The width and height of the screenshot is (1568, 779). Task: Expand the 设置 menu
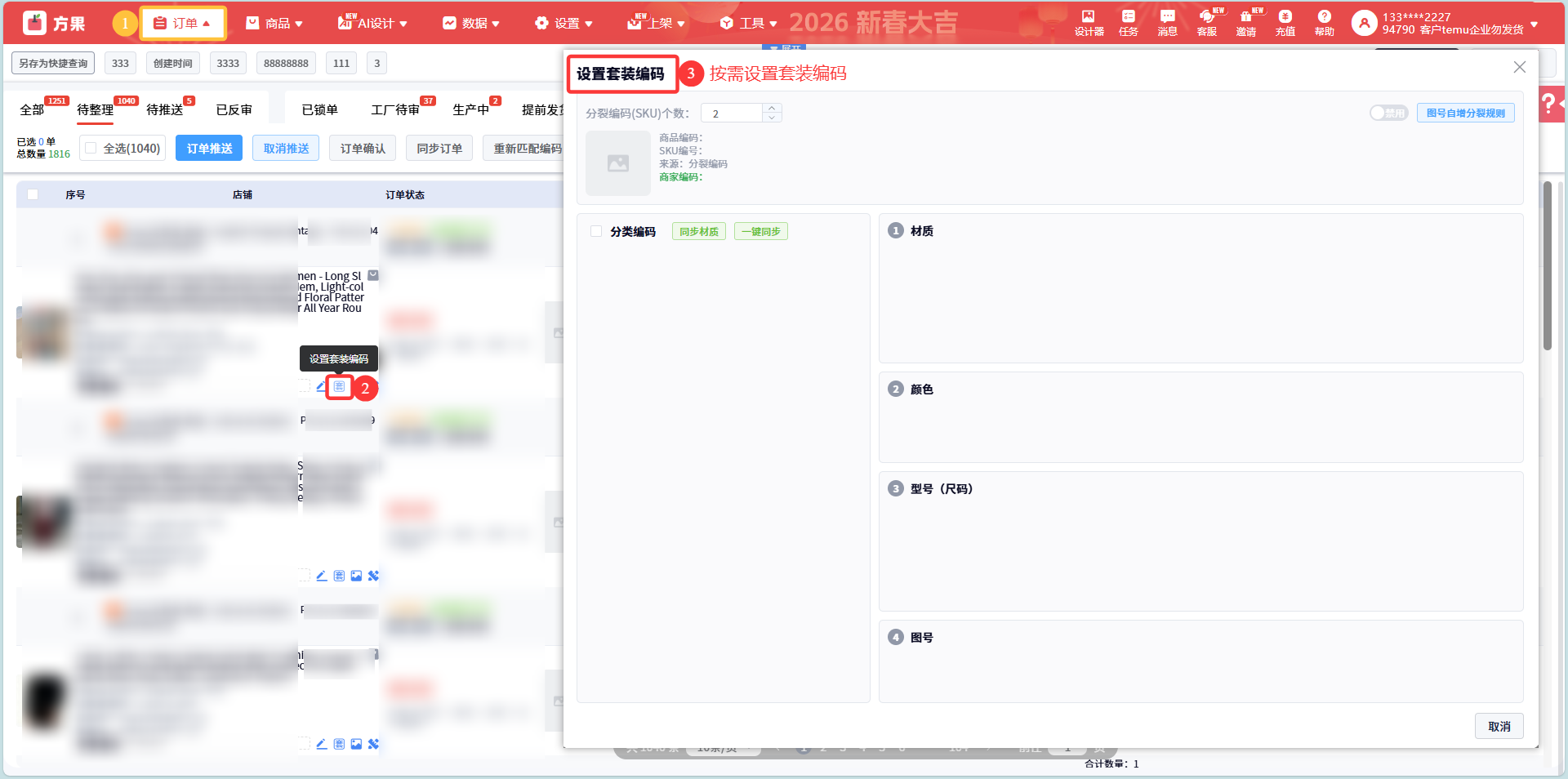click(564, 23)
